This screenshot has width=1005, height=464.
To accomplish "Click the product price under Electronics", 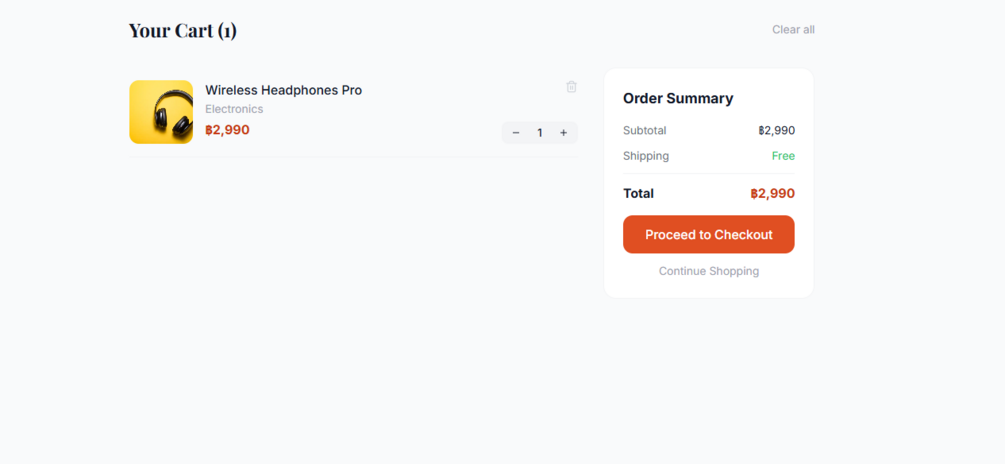I will click(x=227, y=130).
